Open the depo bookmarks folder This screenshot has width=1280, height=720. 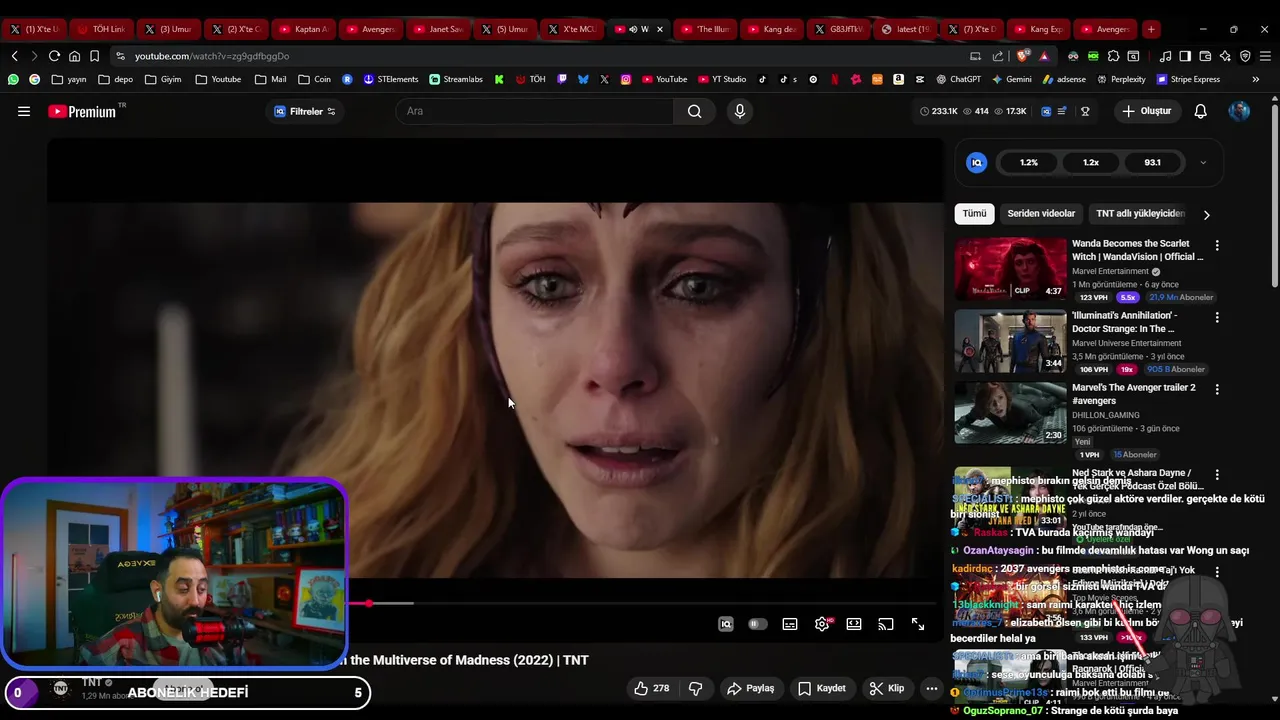click(x=115, y=79)
